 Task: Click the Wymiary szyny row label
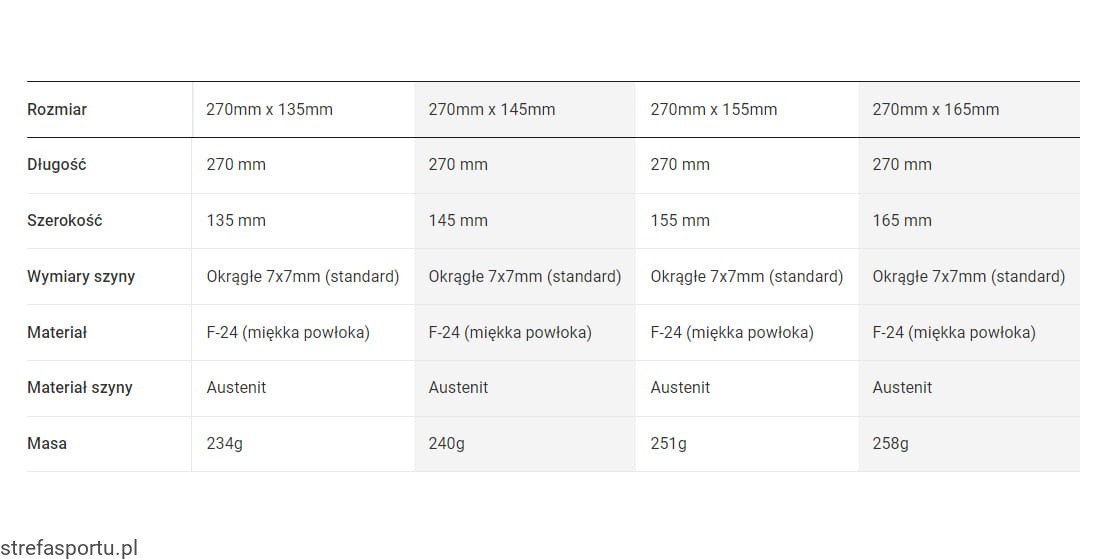click(x=81, y=276)
